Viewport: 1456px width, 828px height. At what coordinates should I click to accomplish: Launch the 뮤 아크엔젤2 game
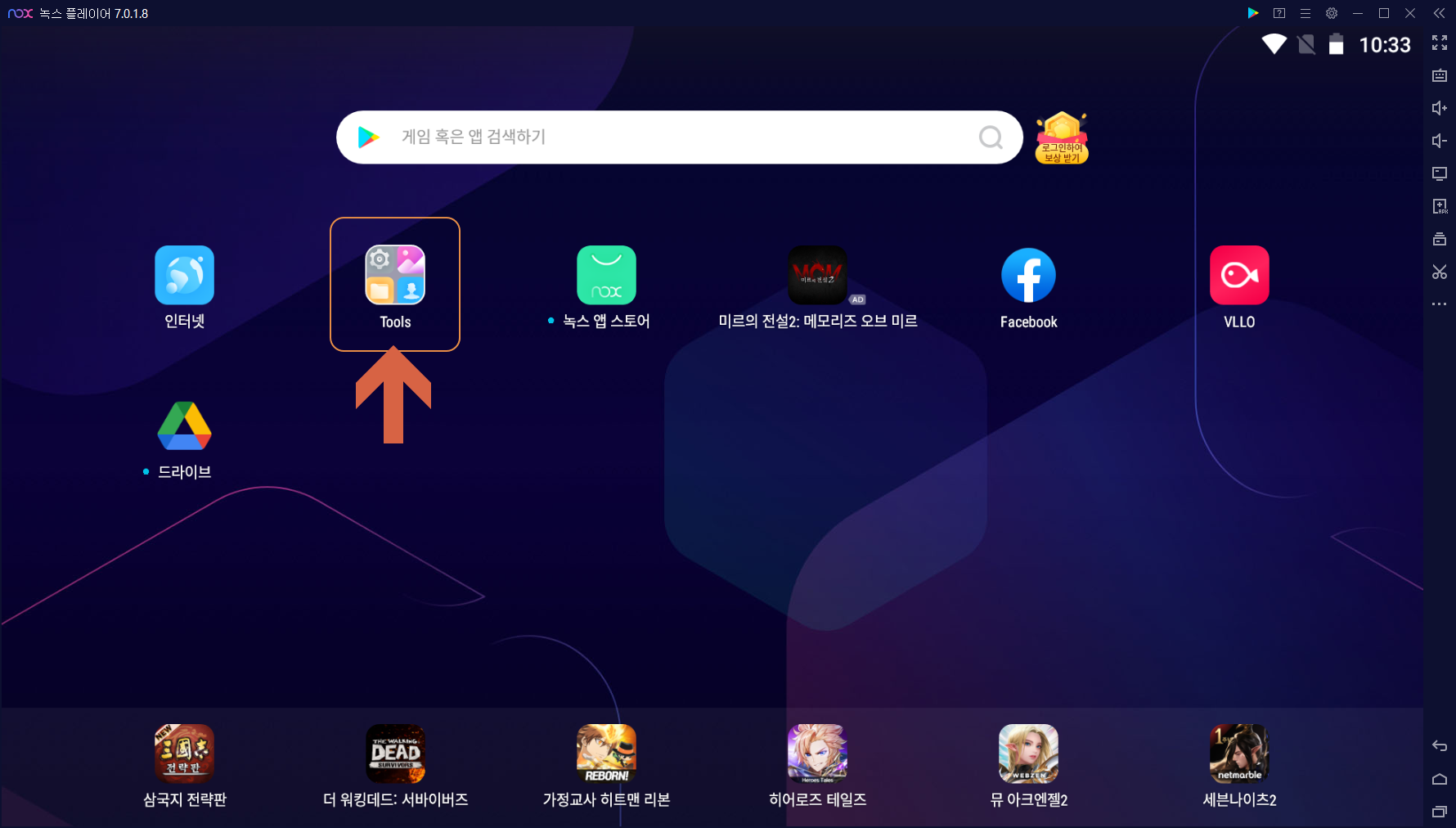pyautogui.click(x=1028, y=754)
